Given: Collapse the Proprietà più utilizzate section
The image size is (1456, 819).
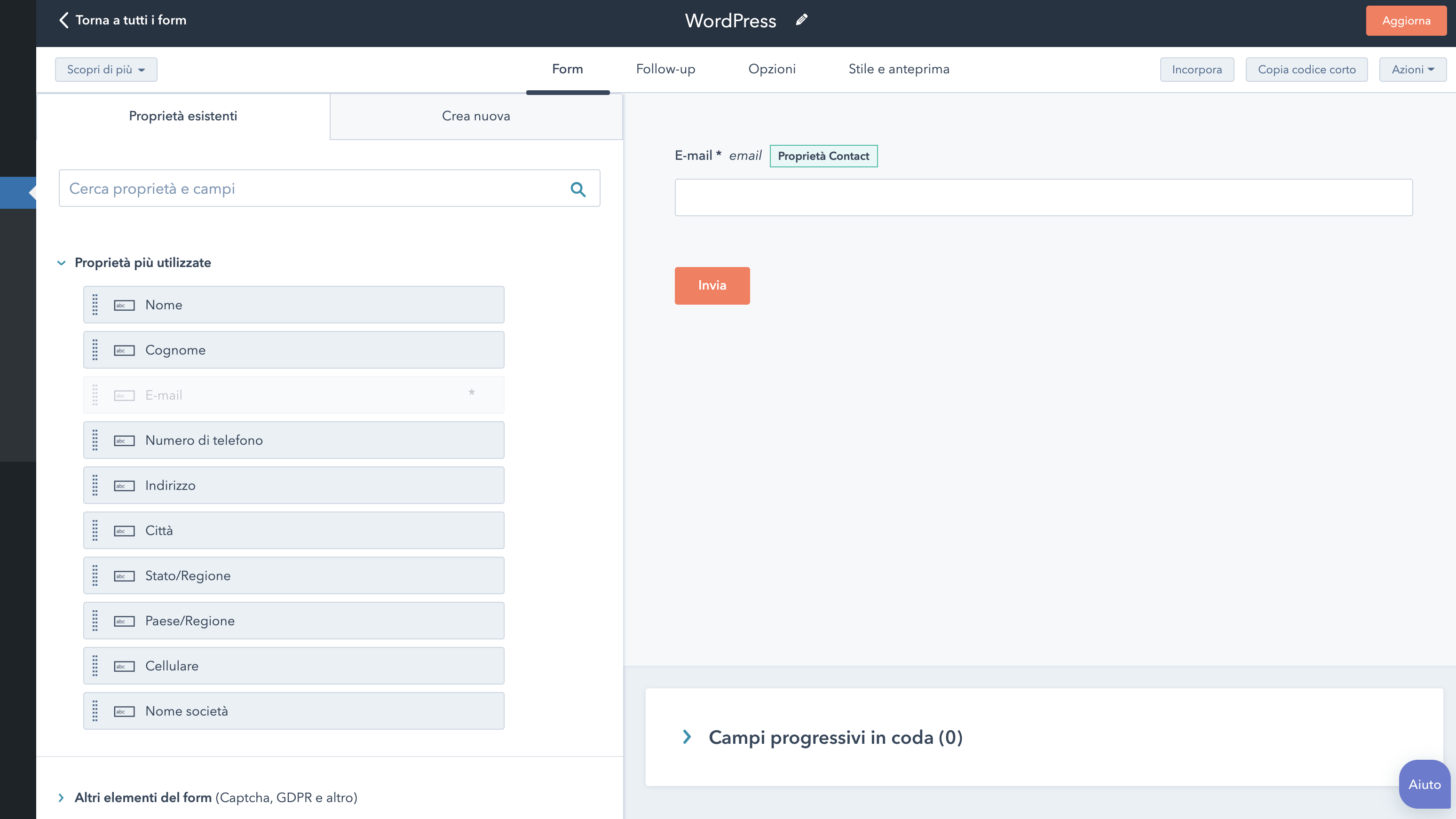Looking at the screenshot, I should tap(62, 263).
